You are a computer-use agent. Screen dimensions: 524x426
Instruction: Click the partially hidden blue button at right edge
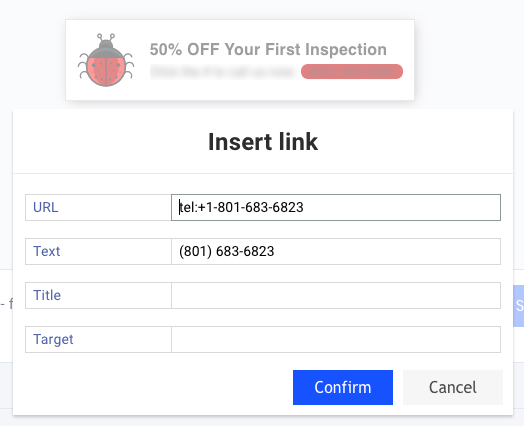point(519,306)
